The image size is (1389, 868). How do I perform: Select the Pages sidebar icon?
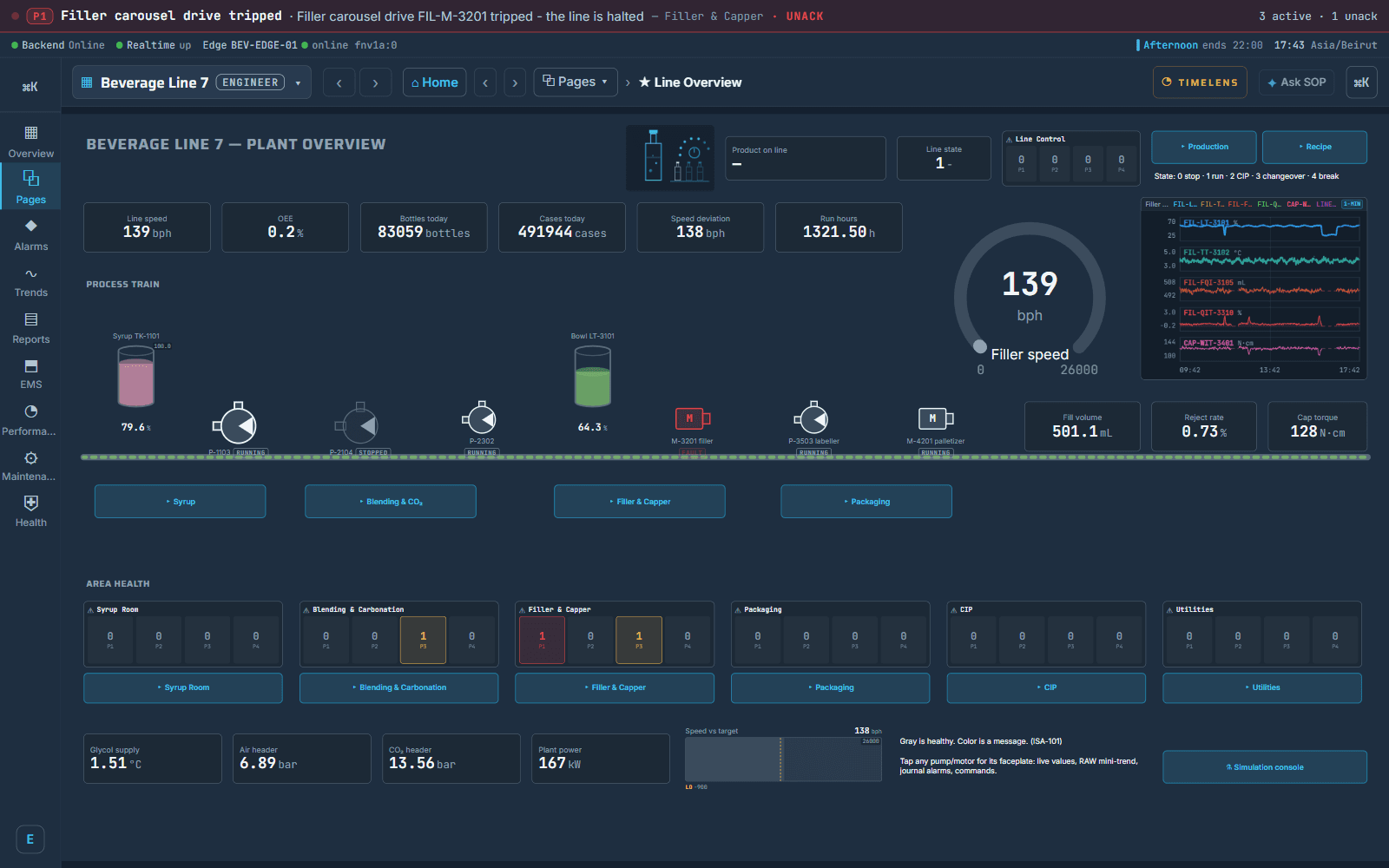30,187
